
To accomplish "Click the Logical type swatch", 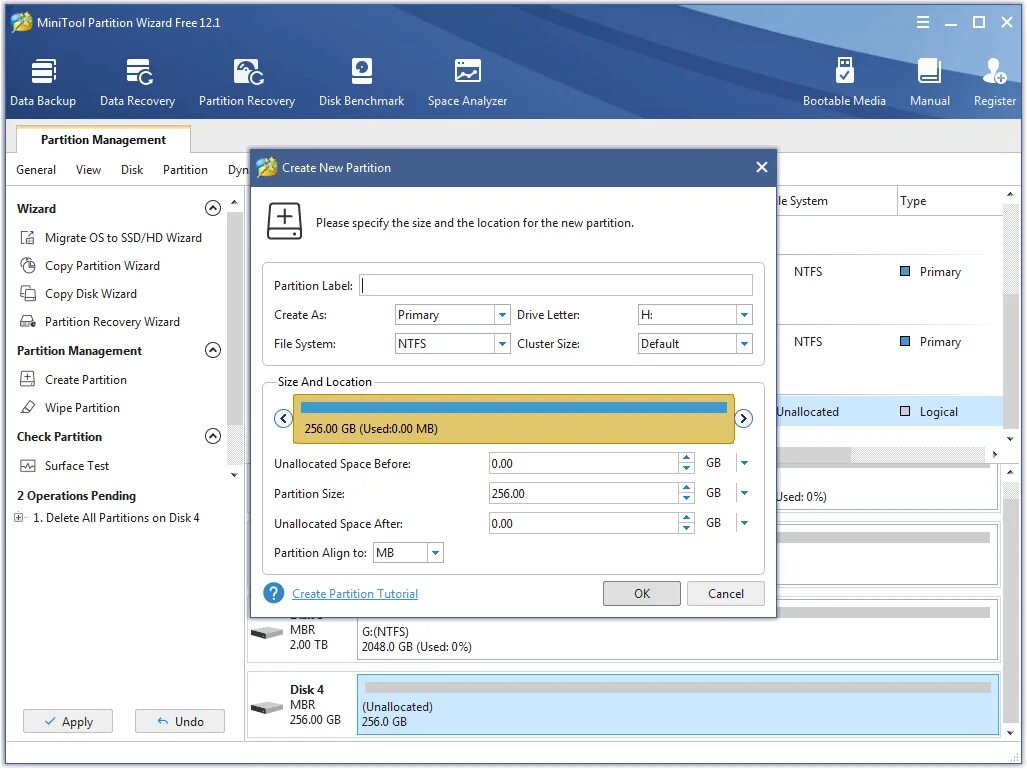I will point(905,411).
